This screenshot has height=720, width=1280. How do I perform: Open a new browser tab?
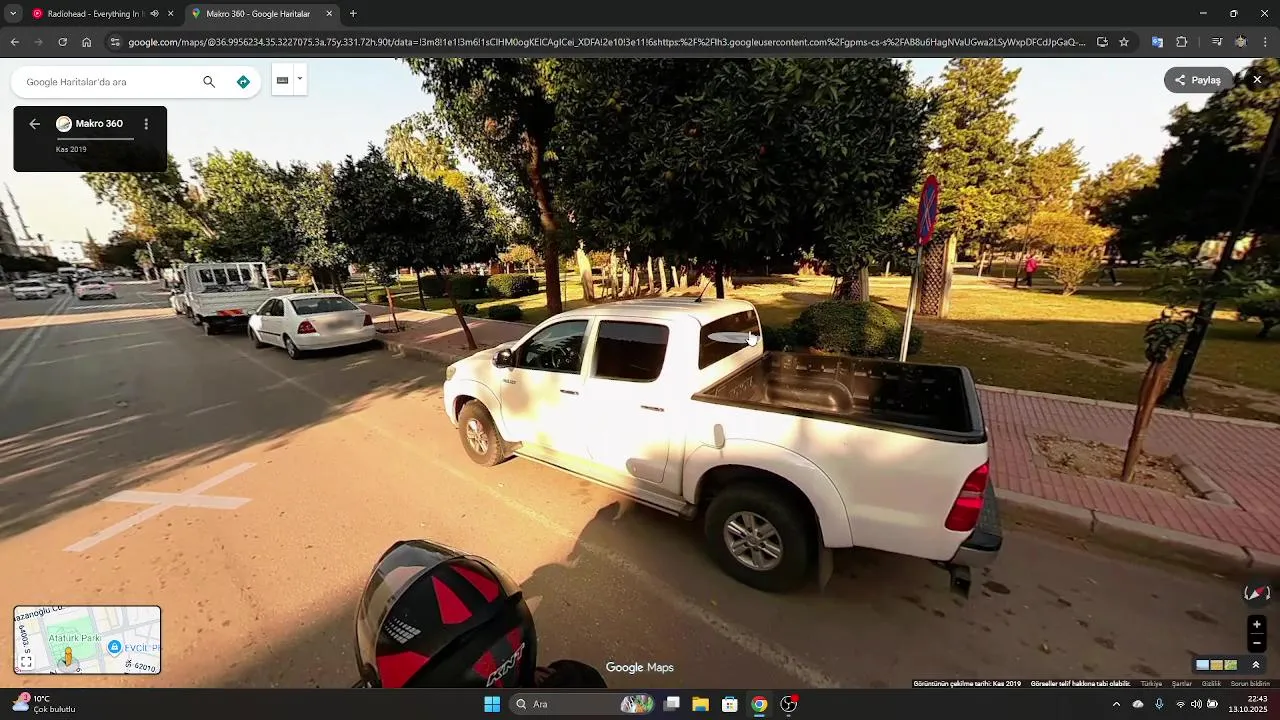click(353, 14)
